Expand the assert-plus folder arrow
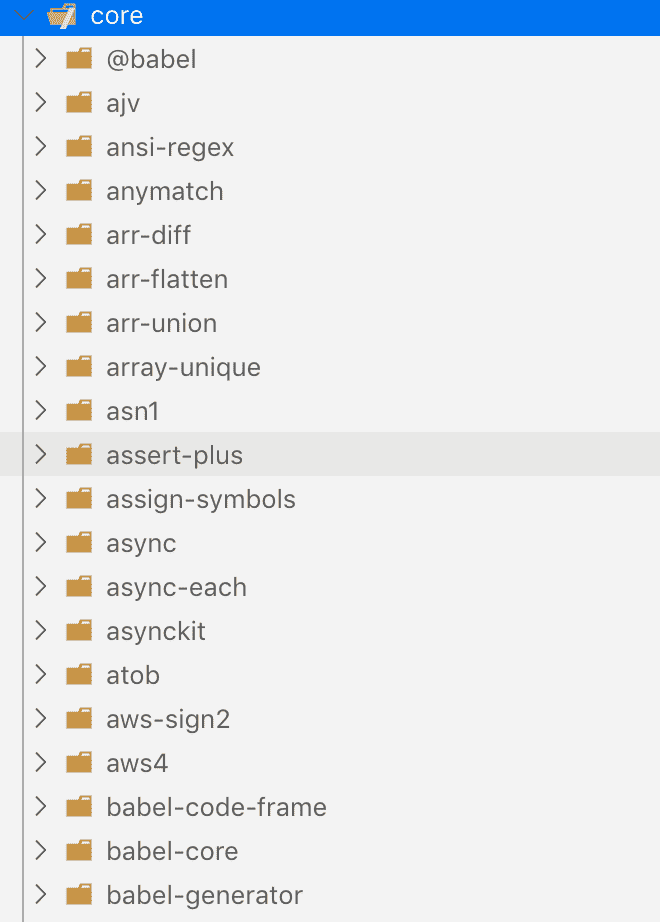This screenshot has width=660, height=922. click(41, 456)
